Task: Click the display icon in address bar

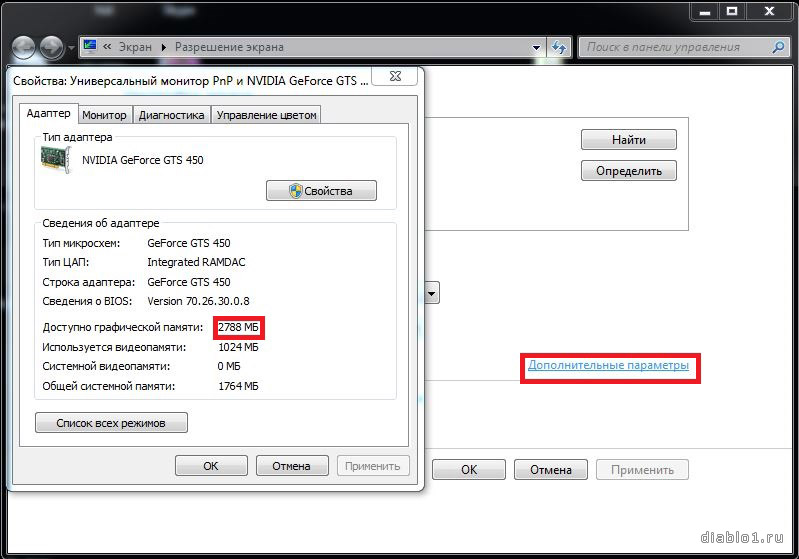Action: (x=90, y=47)
